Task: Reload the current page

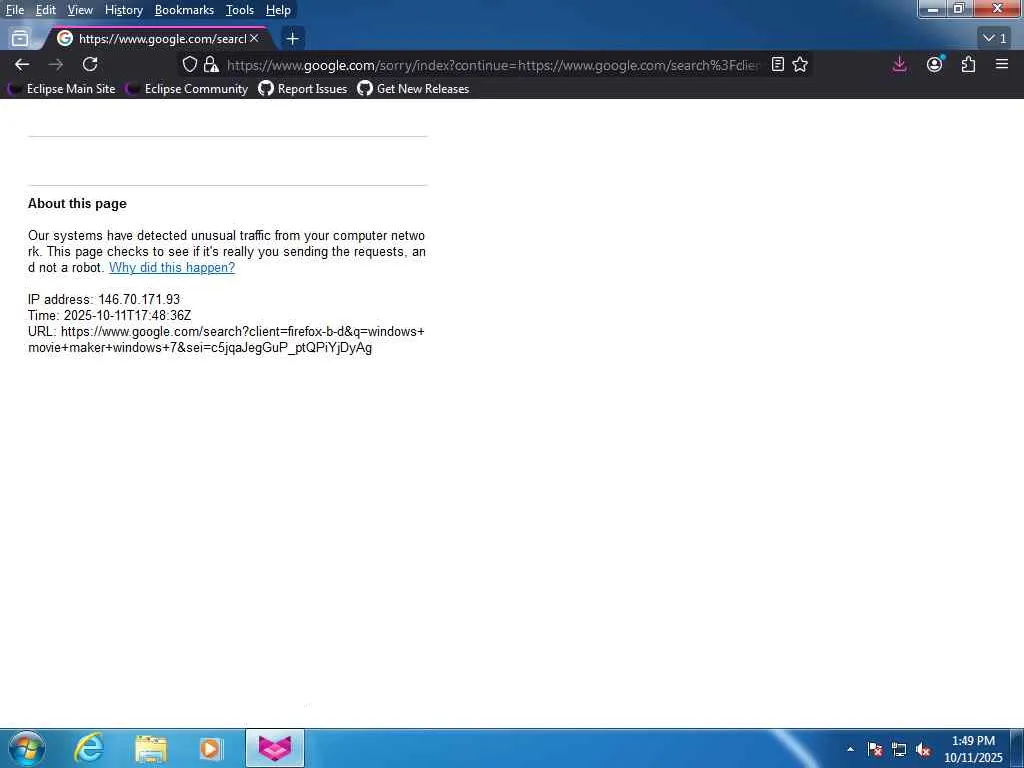Action: [x=90, y=64]
